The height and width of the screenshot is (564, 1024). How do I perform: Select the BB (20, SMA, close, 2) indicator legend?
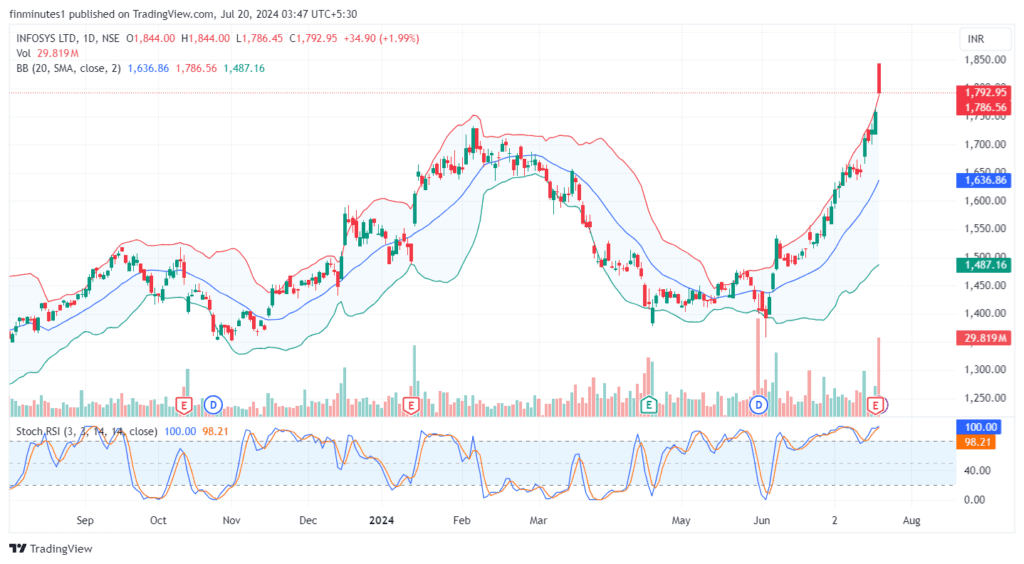pos(69,68)
